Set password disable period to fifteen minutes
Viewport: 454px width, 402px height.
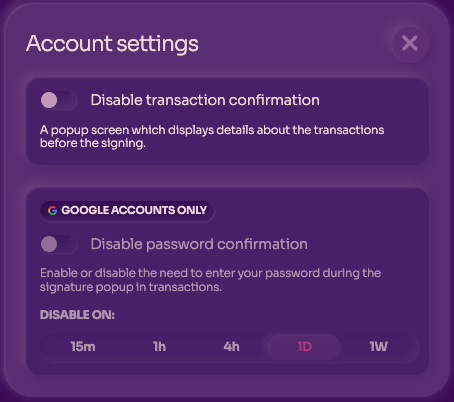pyautogui.click(x=83, y=347)
